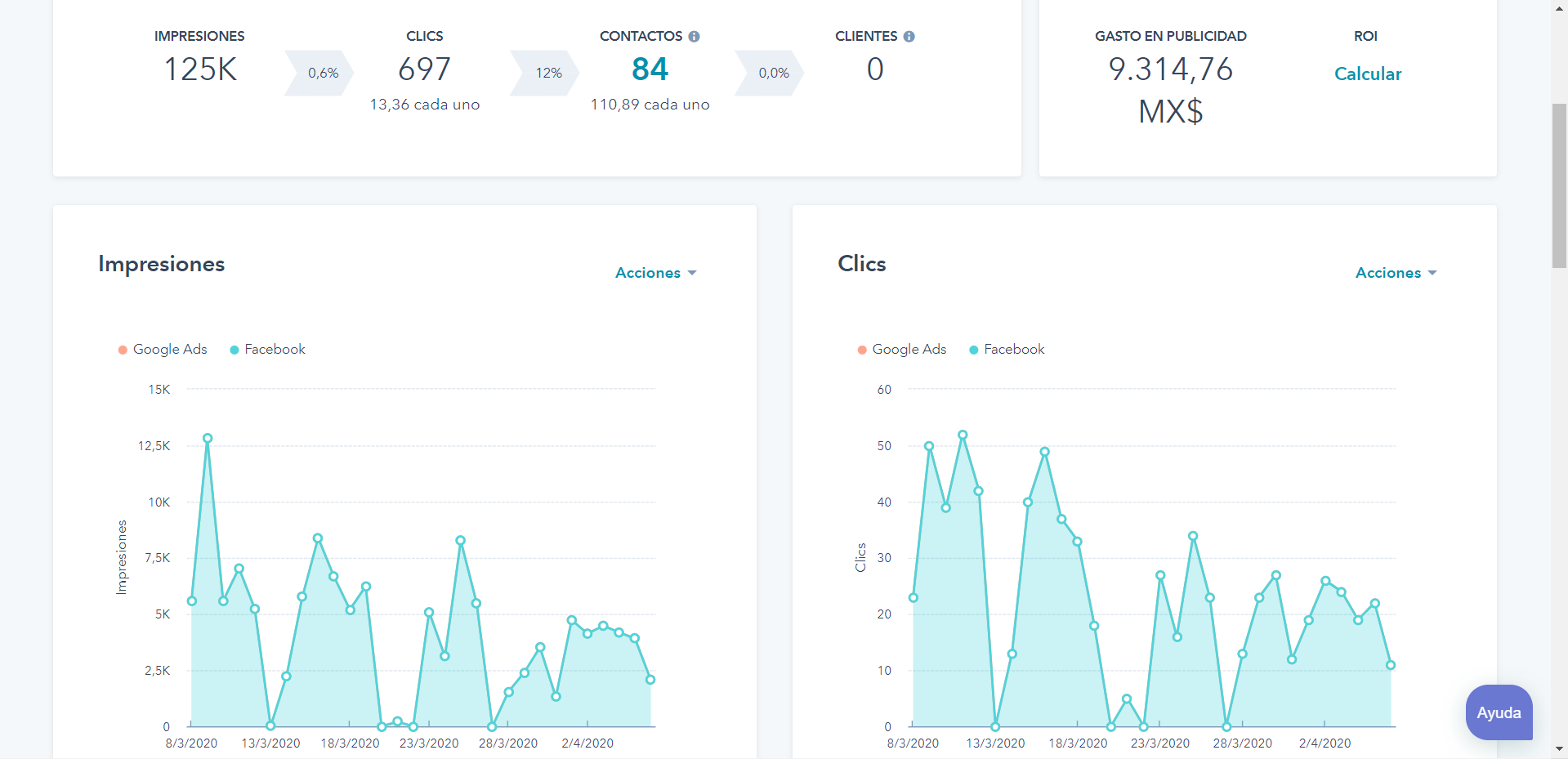Click Calcular under ROI
This screenshot has height=759, width=1568.
coord(1367,74)
